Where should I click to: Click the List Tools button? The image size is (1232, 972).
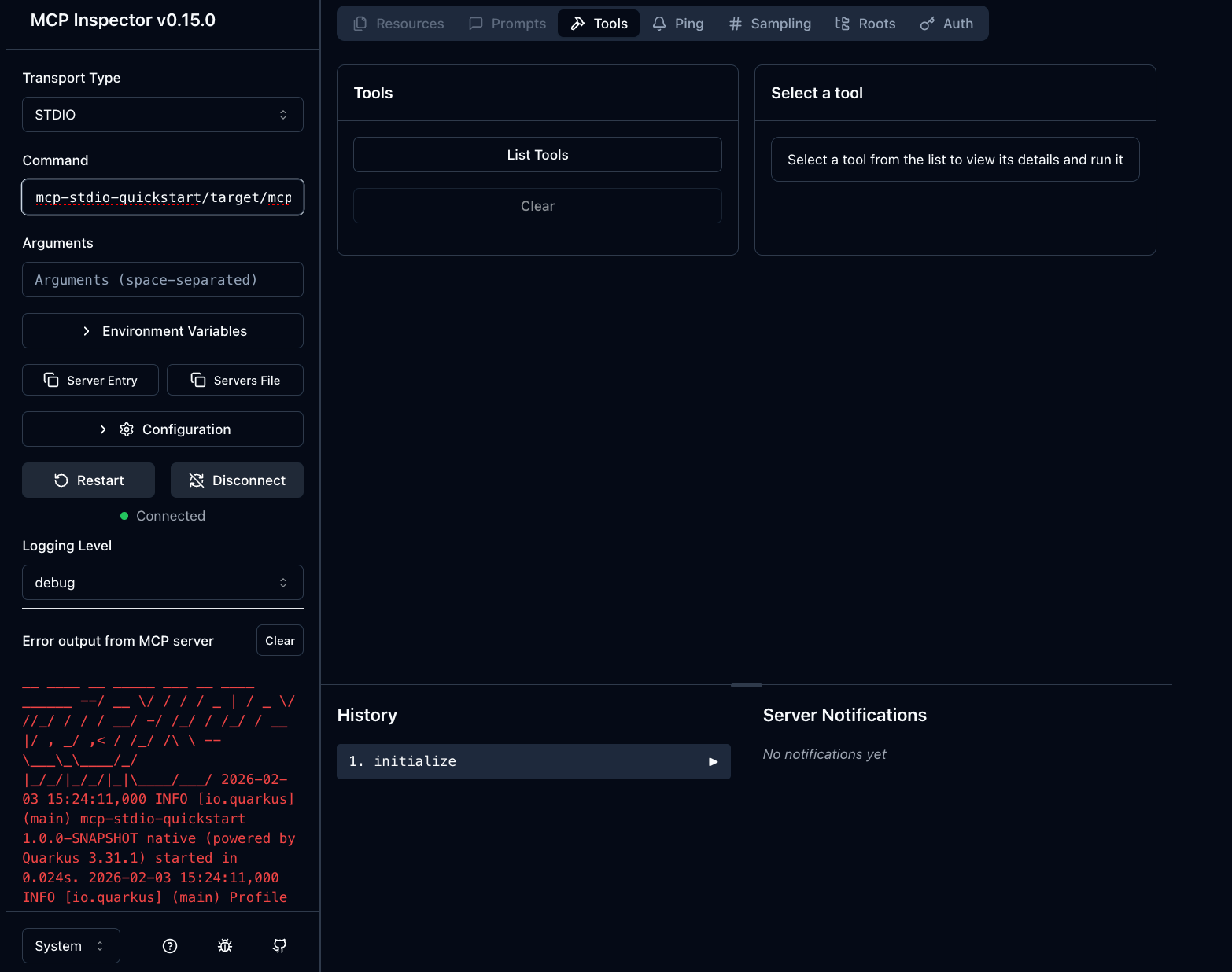[537, 154]
